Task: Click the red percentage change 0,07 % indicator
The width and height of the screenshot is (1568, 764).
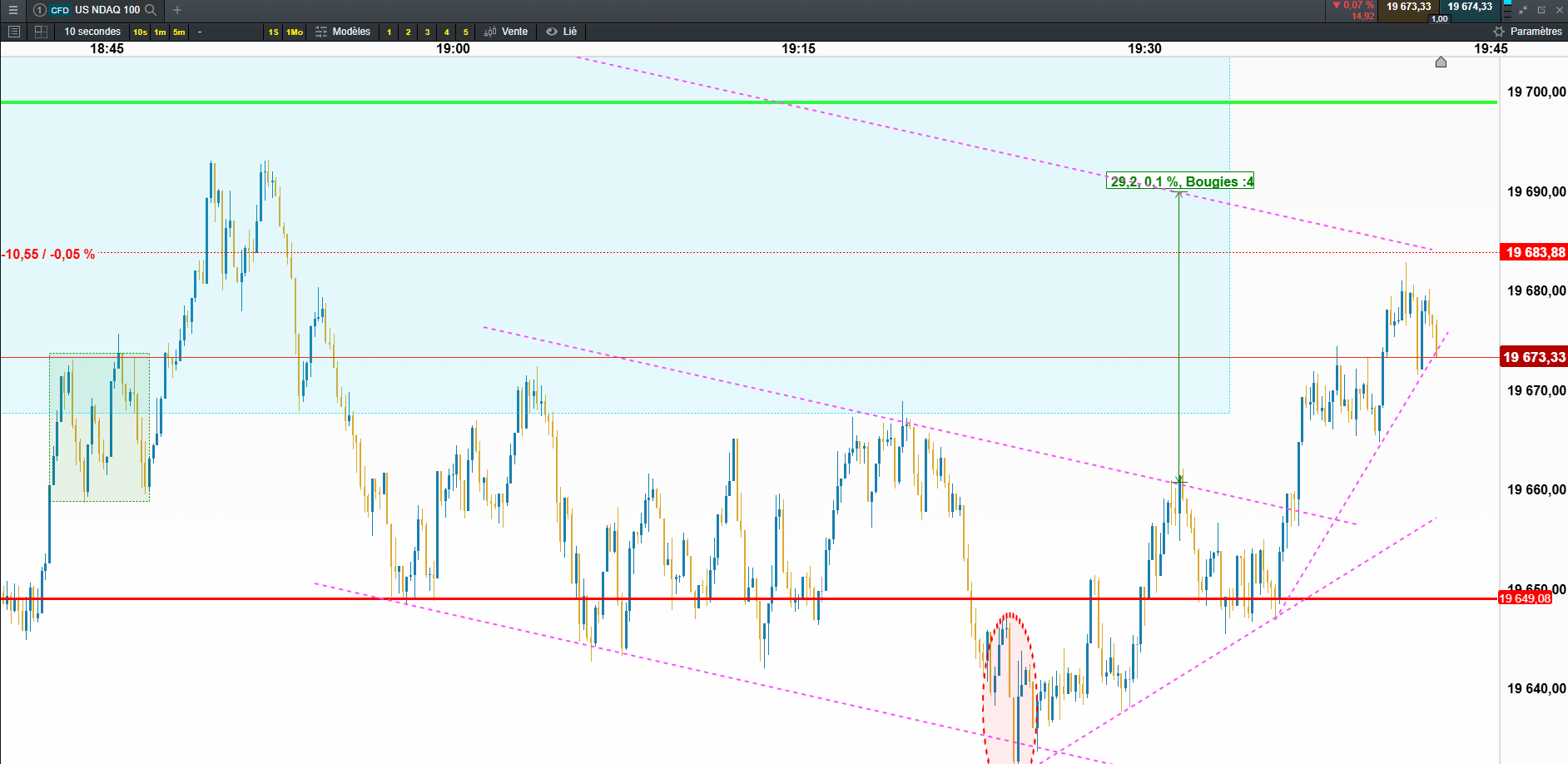Action: pos(1354,5)
